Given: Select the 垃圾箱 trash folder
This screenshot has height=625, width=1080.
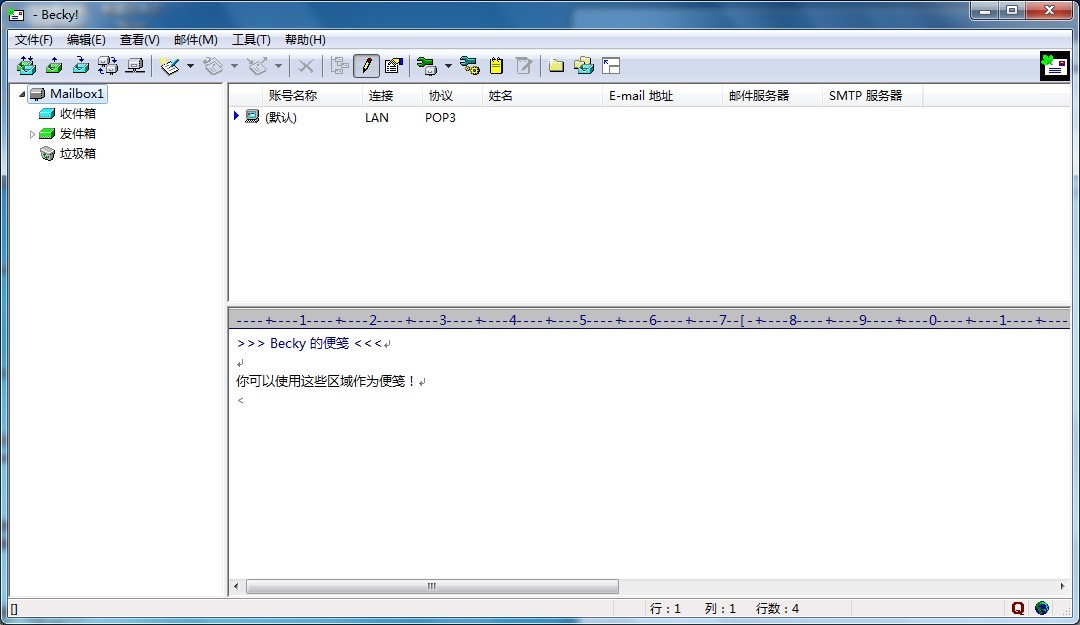Looking at the screenshot, I should coord(77,154).
